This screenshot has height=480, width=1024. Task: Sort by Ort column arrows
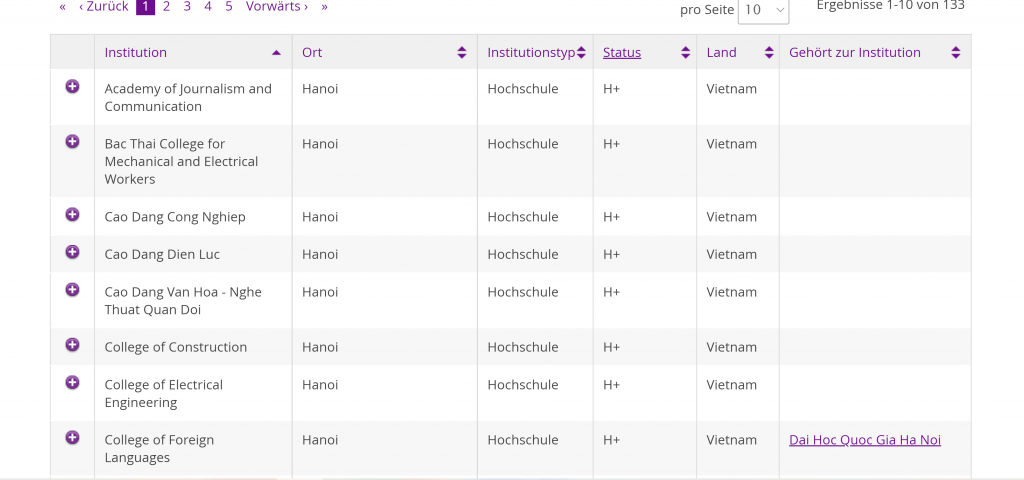(462, 53)
